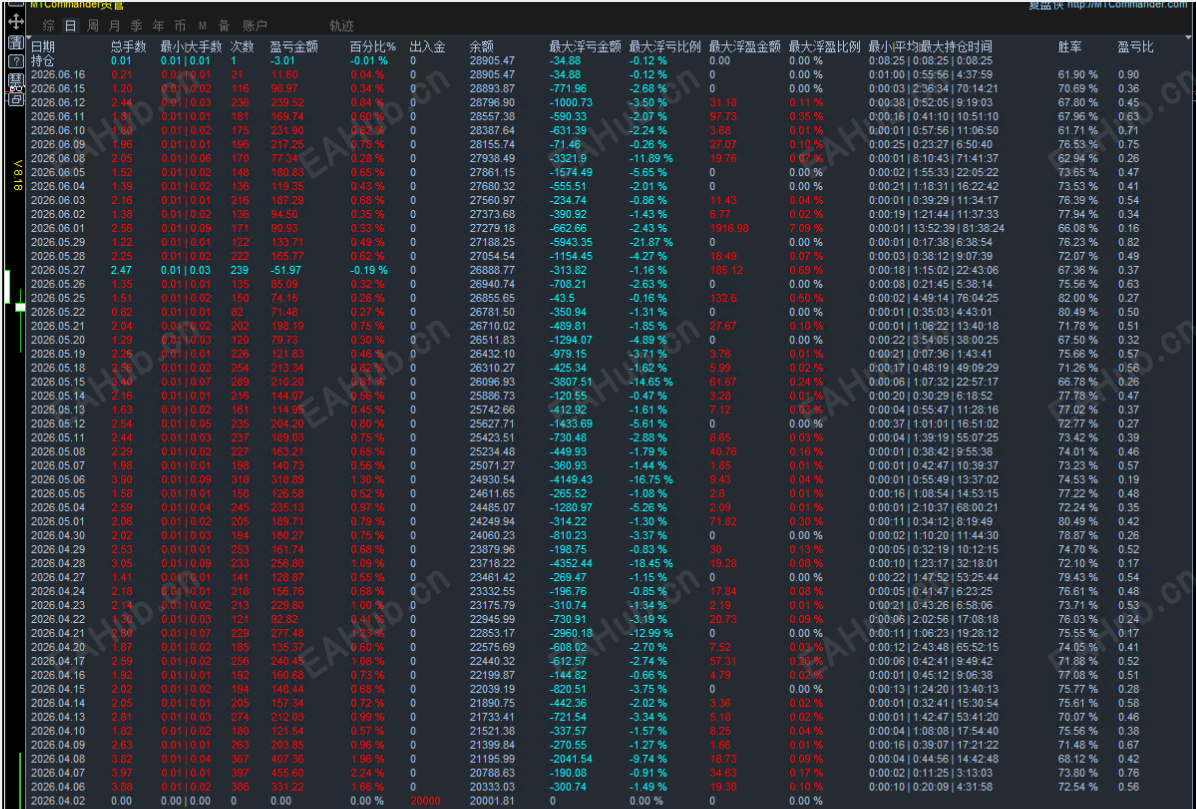Click the 1916.98 floating profit value
The width and height of the screenshot is (1196, 809).
pos(728,228)
